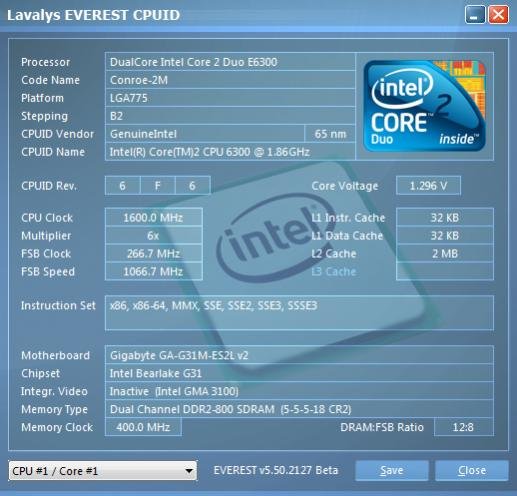
Task: Save the CPUID report
Action: pos(392,470)
